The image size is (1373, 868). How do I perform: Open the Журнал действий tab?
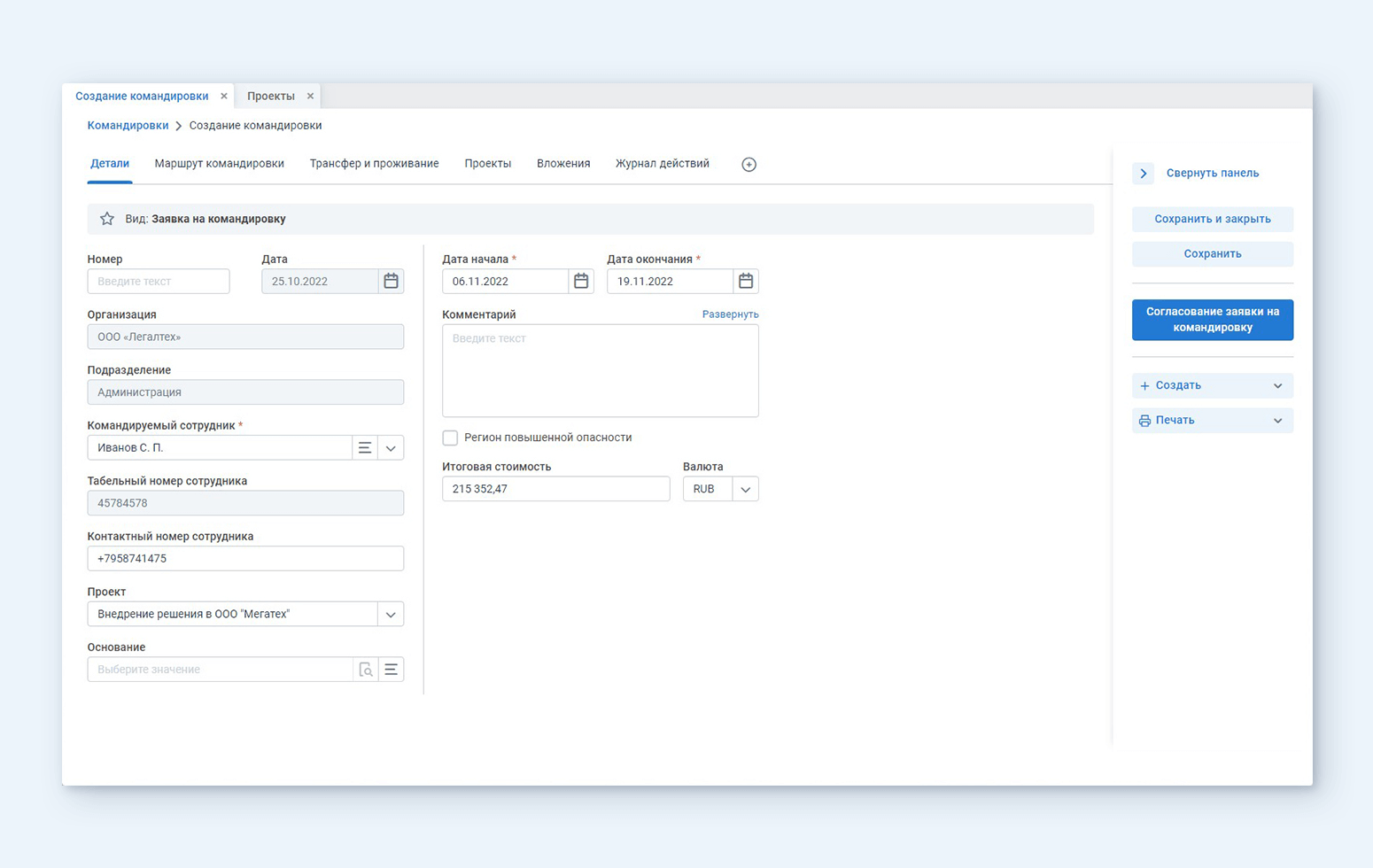point(663,164)
